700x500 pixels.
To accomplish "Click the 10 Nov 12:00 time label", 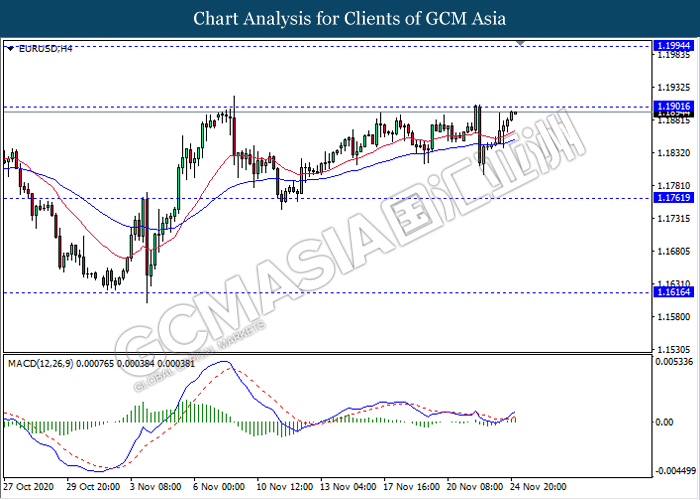I will pyautogui.click(x=284, y=487).
